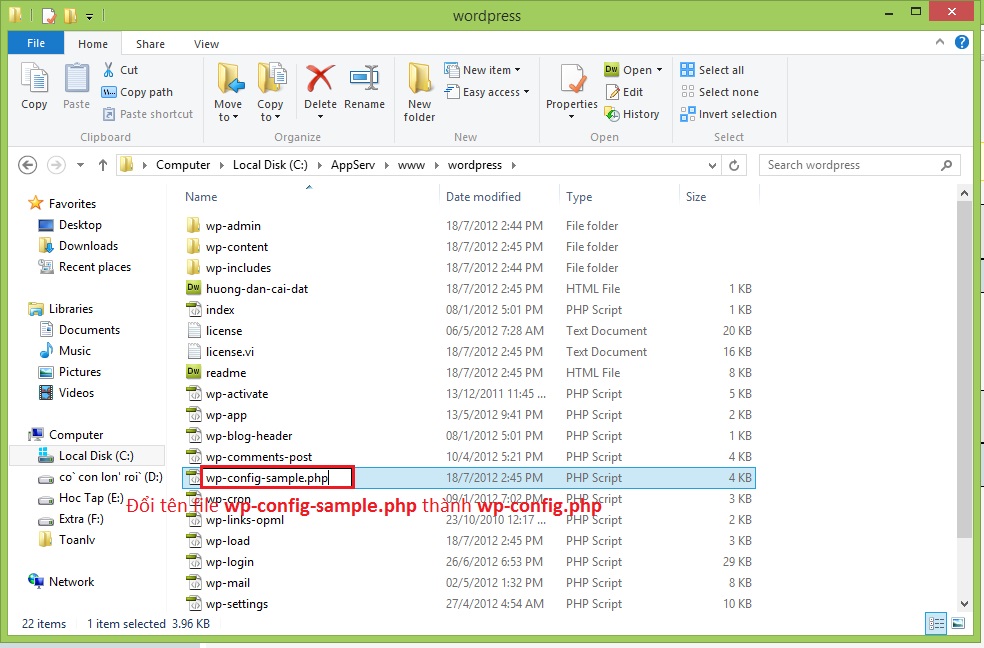Switch to Large icons view in status bar
Screen dimensions: 984x648
pyautogui.click(x=958, y=623)
